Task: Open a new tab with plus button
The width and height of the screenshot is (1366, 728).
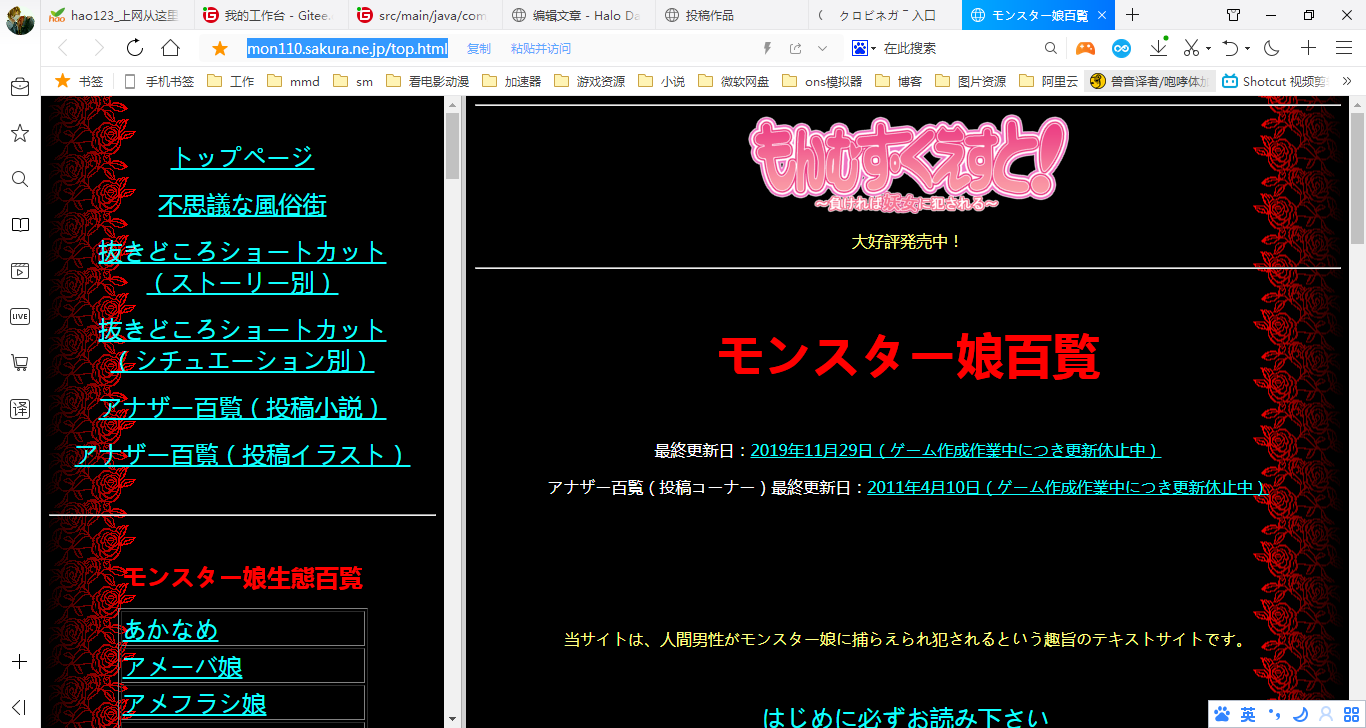Action: coord(1132,15)
